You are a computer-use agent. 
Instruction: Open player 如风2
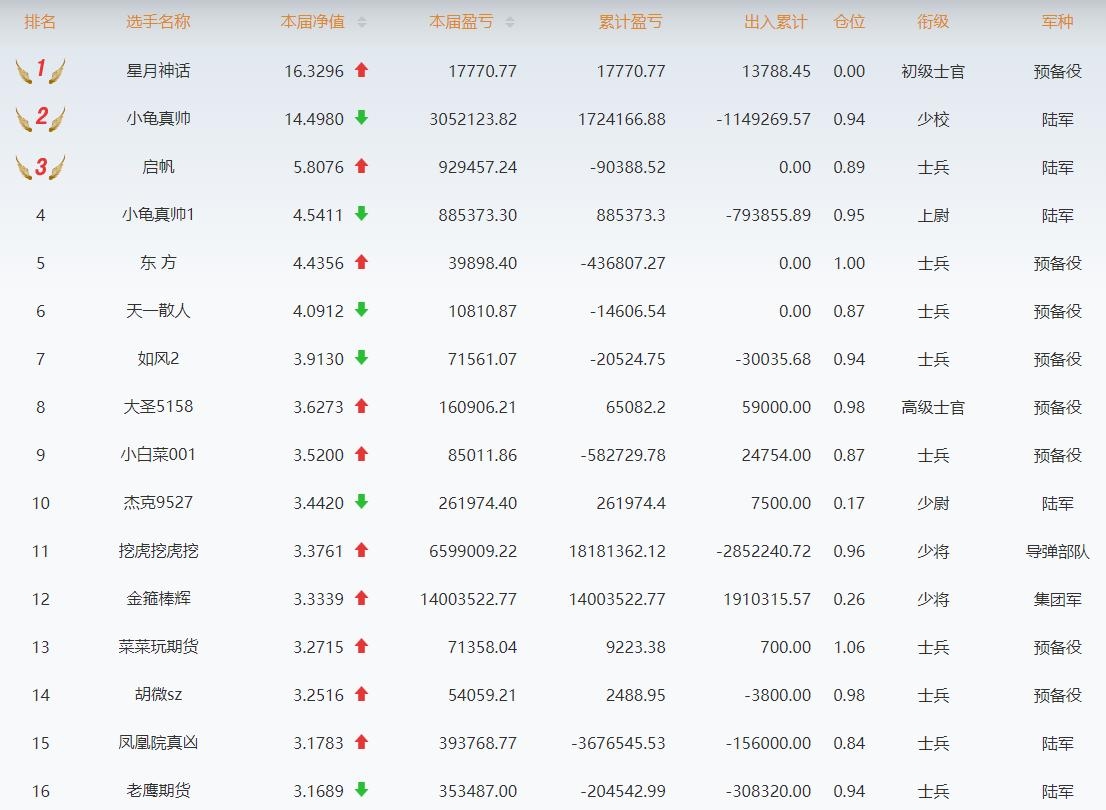[x=158, y=358]
